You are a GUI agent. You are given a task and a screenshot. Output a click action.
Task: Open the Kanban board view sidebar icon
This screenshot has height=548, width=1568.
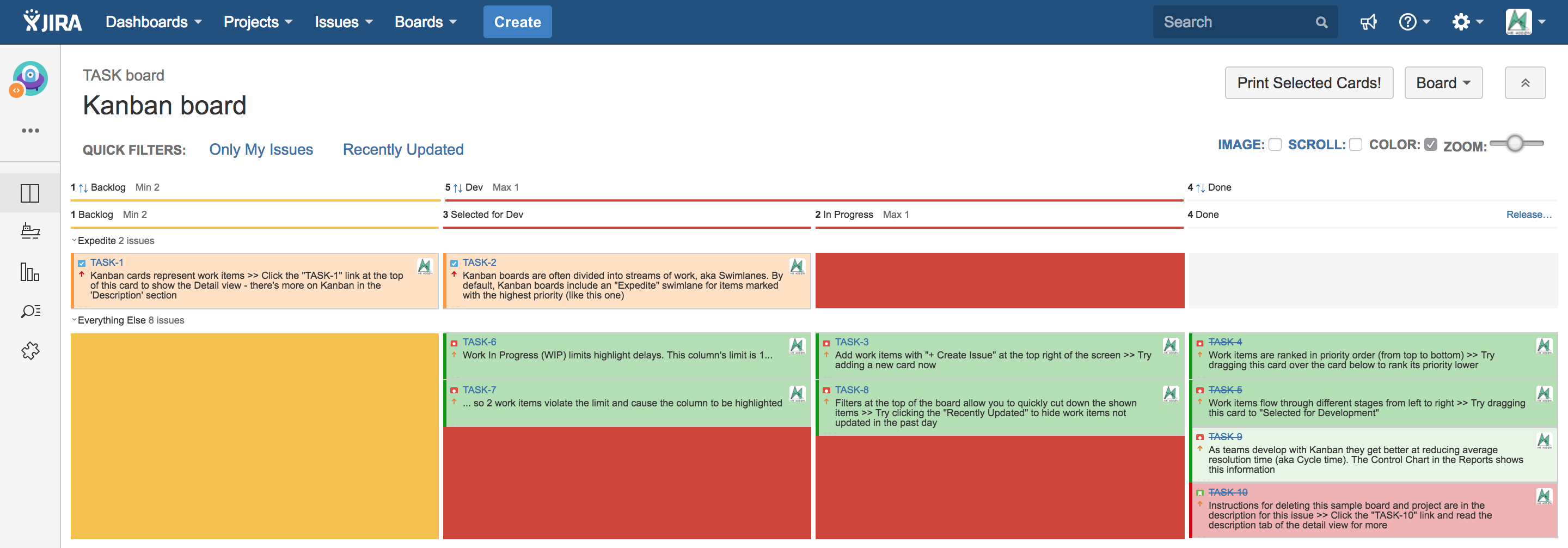coord(30,193)
